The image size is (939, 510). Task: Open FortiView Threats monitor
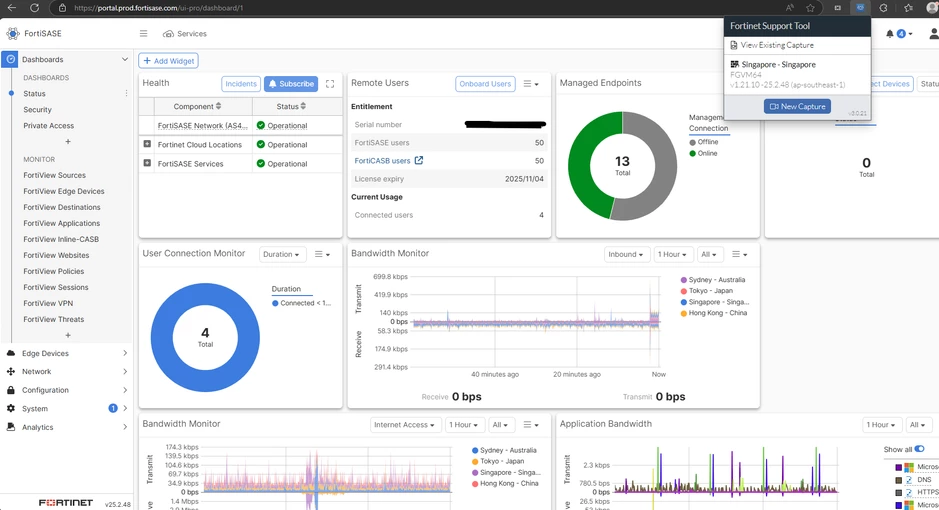point(54,319)
